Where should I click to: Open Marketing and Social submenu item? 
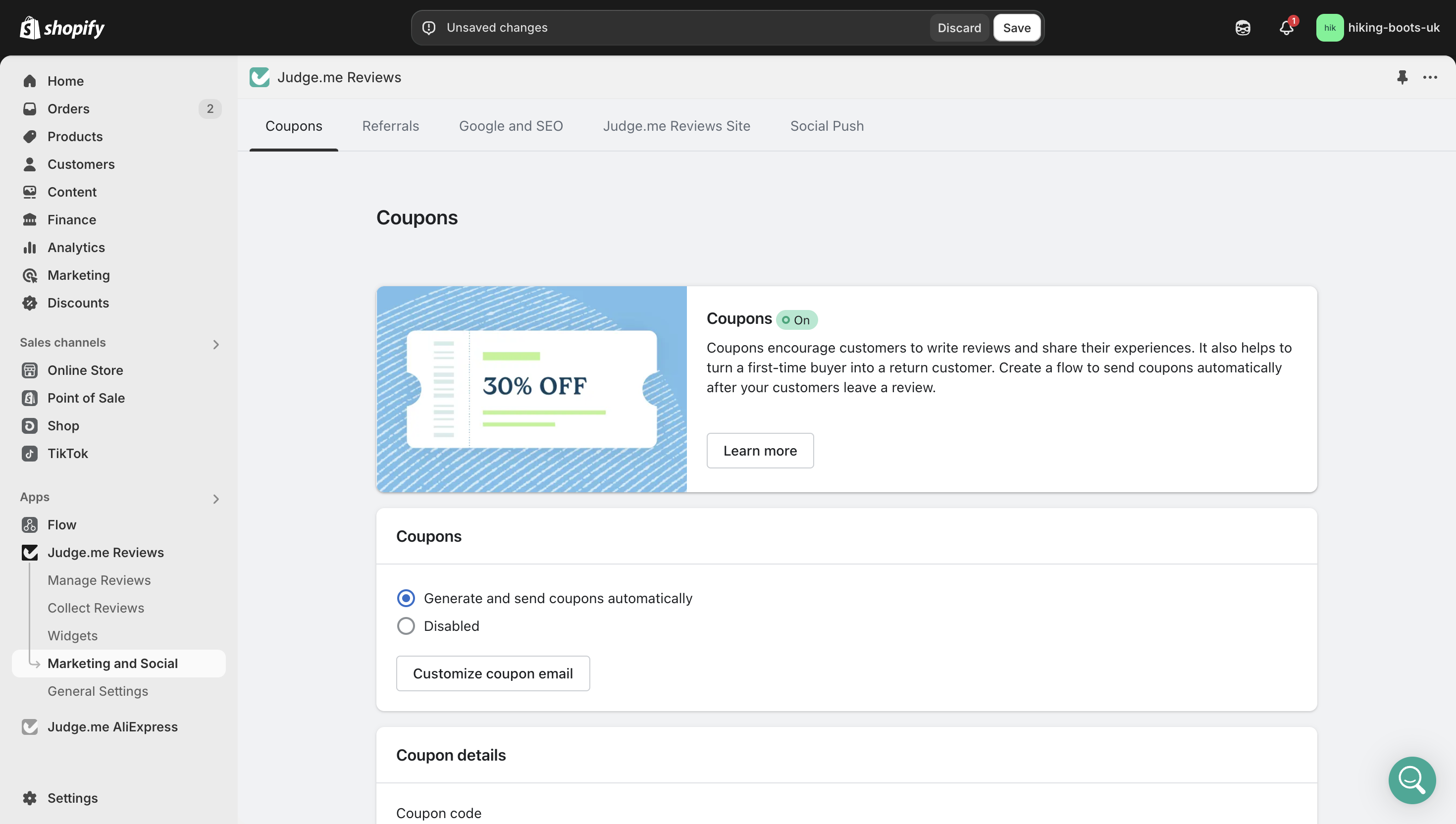point(119,663)
